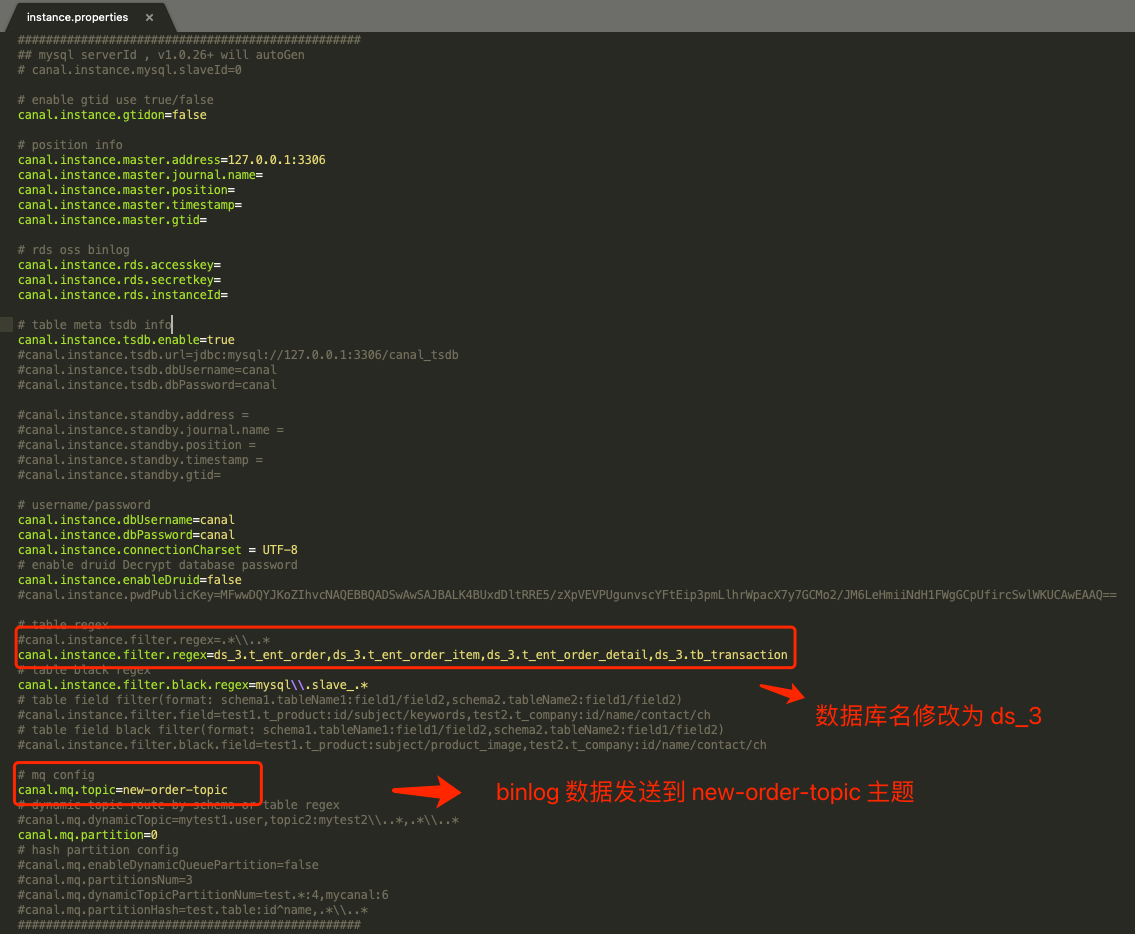Click the commented canal.mq.dynamicTopic line
1135x934 pixels.
point(238,820)
